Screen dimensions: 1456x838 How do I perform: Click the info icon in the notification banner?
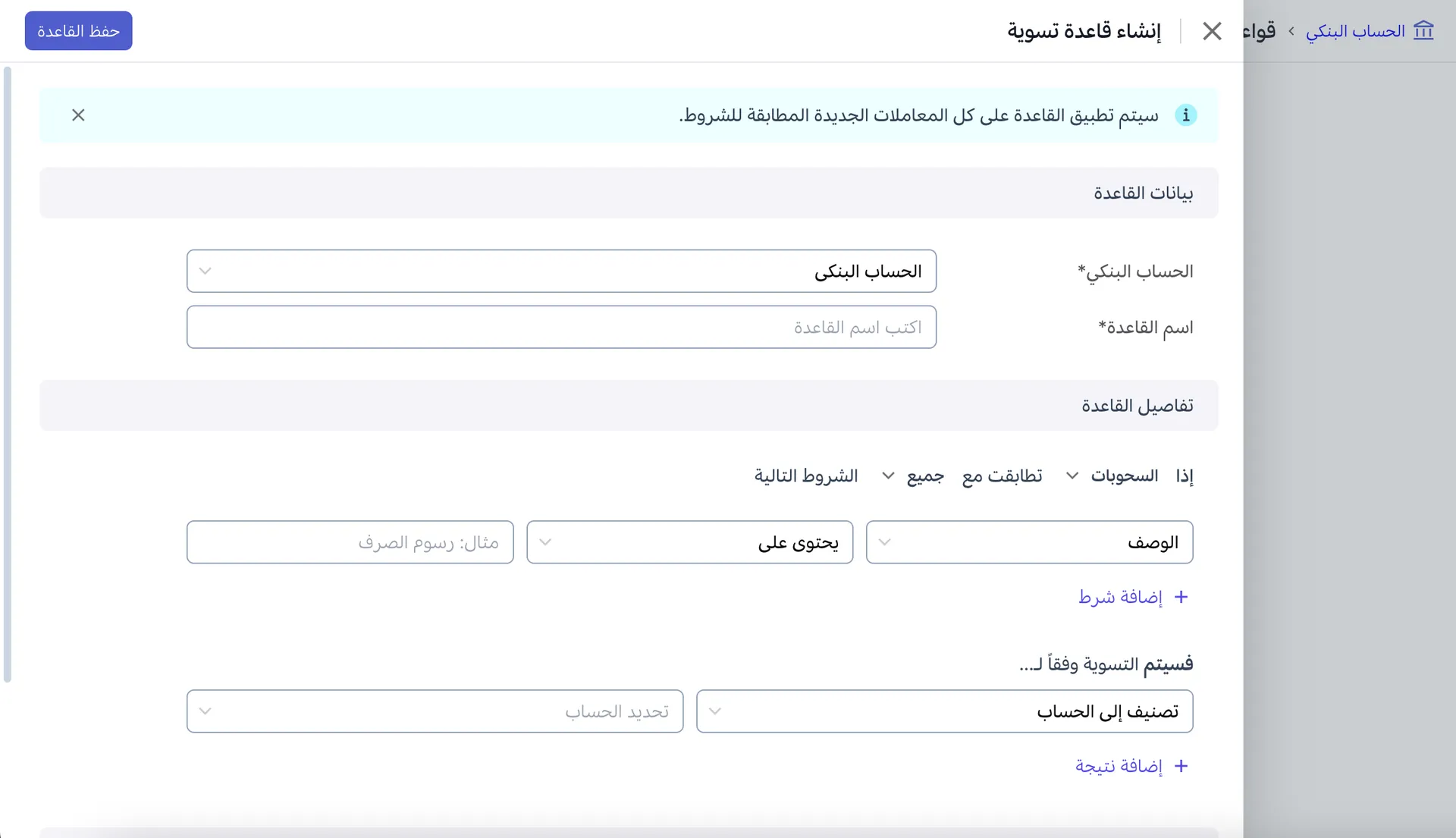click(x=1186, y=115)
